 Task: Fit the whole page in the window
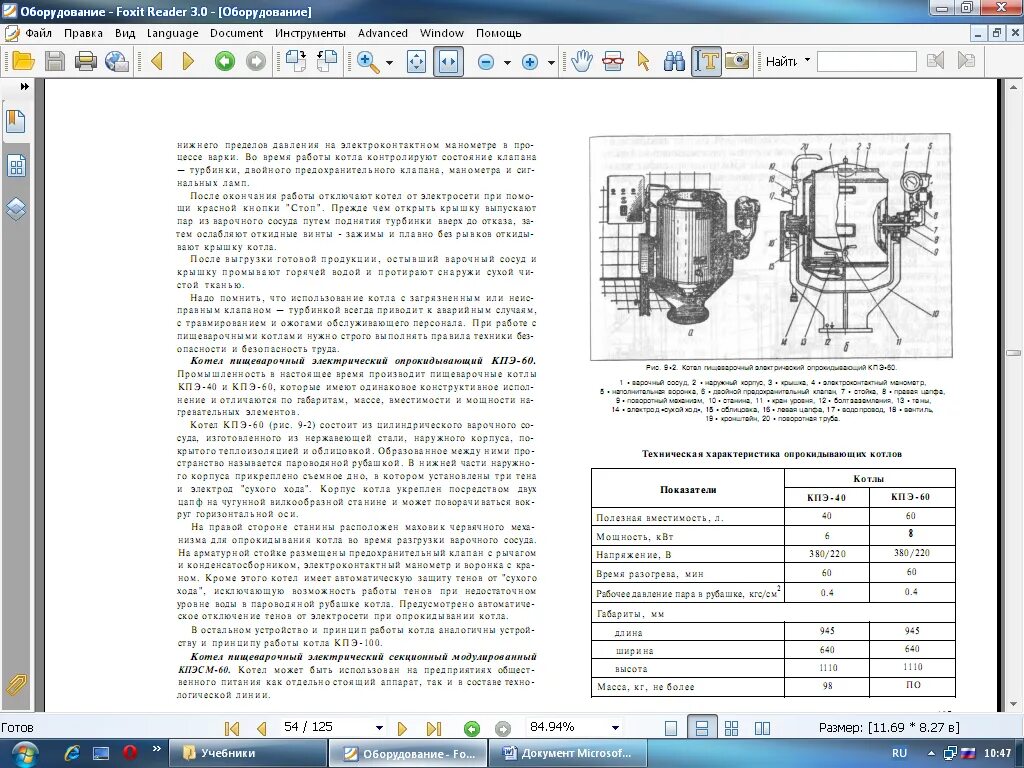coord(416,61)
